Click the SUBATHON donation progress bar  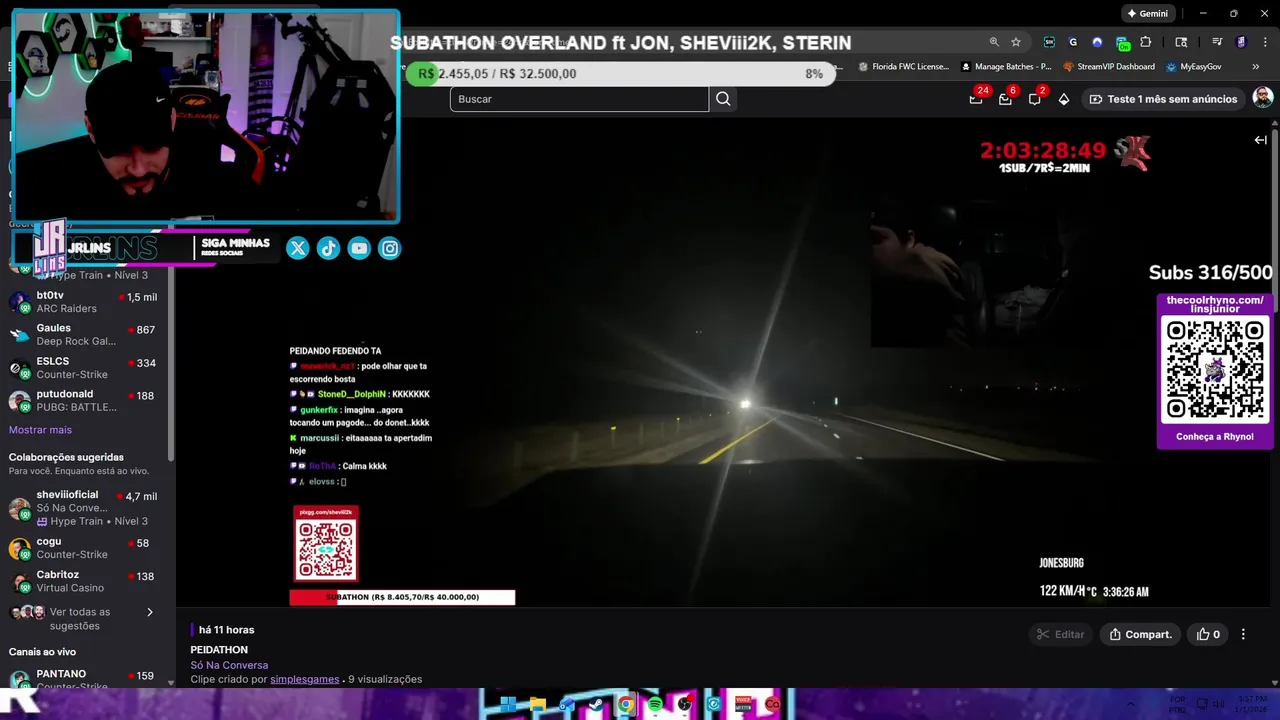click(x=402, y=597)
